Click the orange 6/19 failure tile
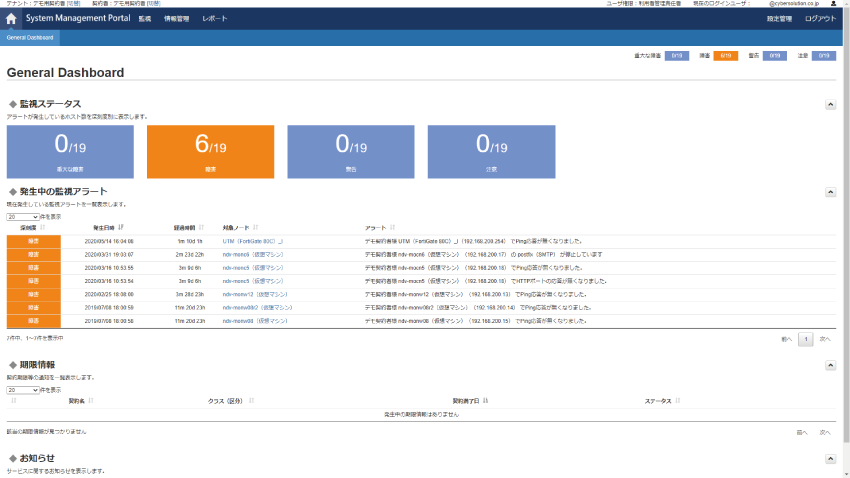This screenshot has width=850, height=478. click(210, 152)
